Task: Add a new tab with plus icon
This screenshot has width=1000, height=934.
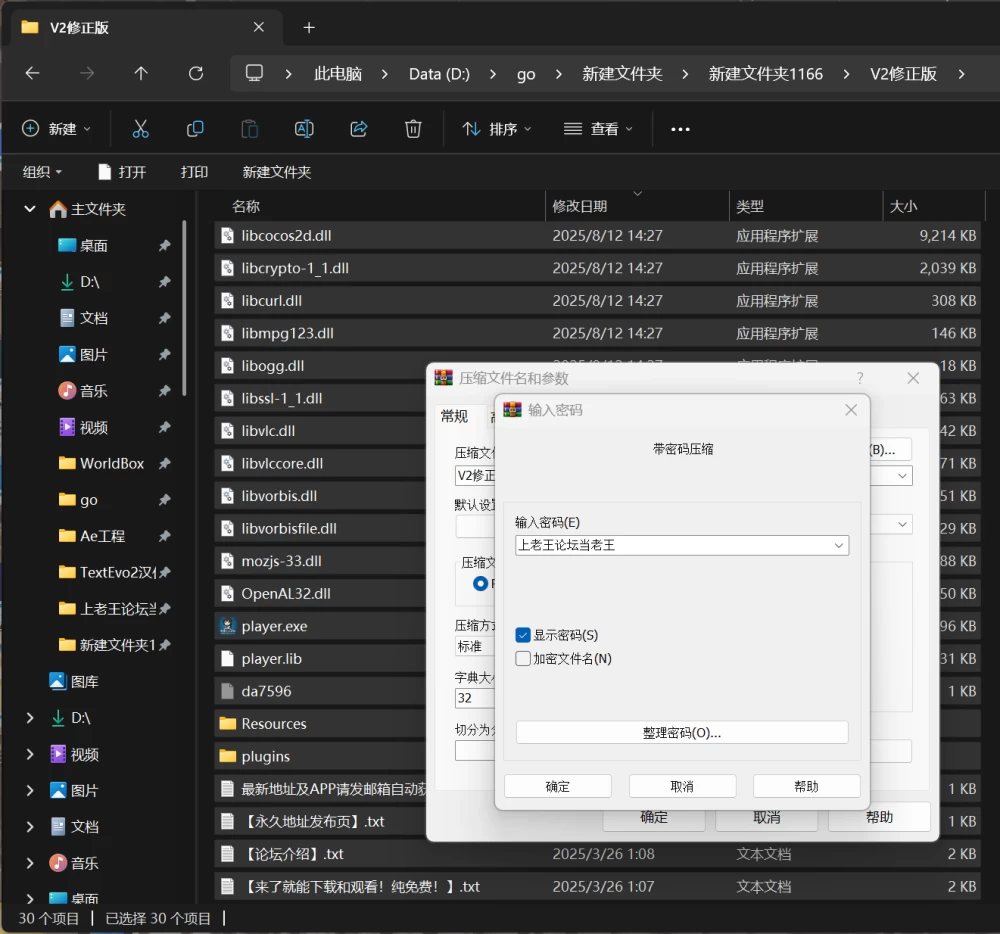Action: (309, 27)
